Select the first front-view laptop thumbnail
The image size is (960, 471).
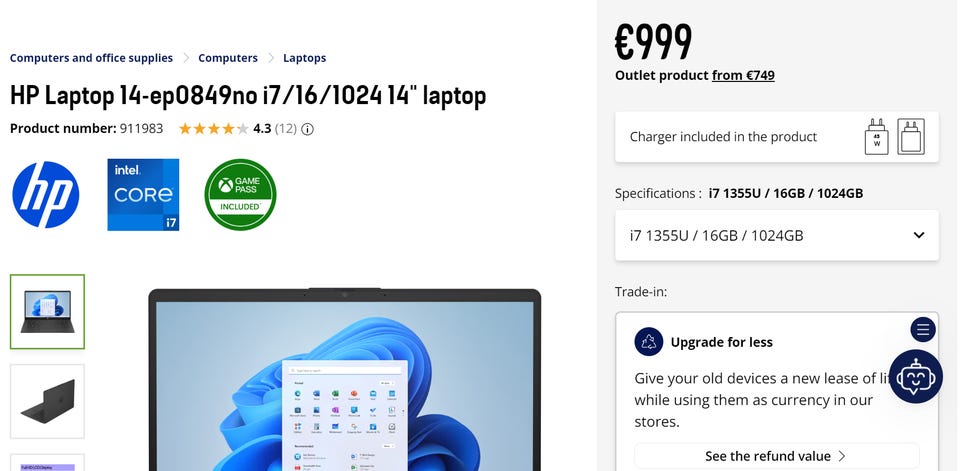click(x=47, y=312)
